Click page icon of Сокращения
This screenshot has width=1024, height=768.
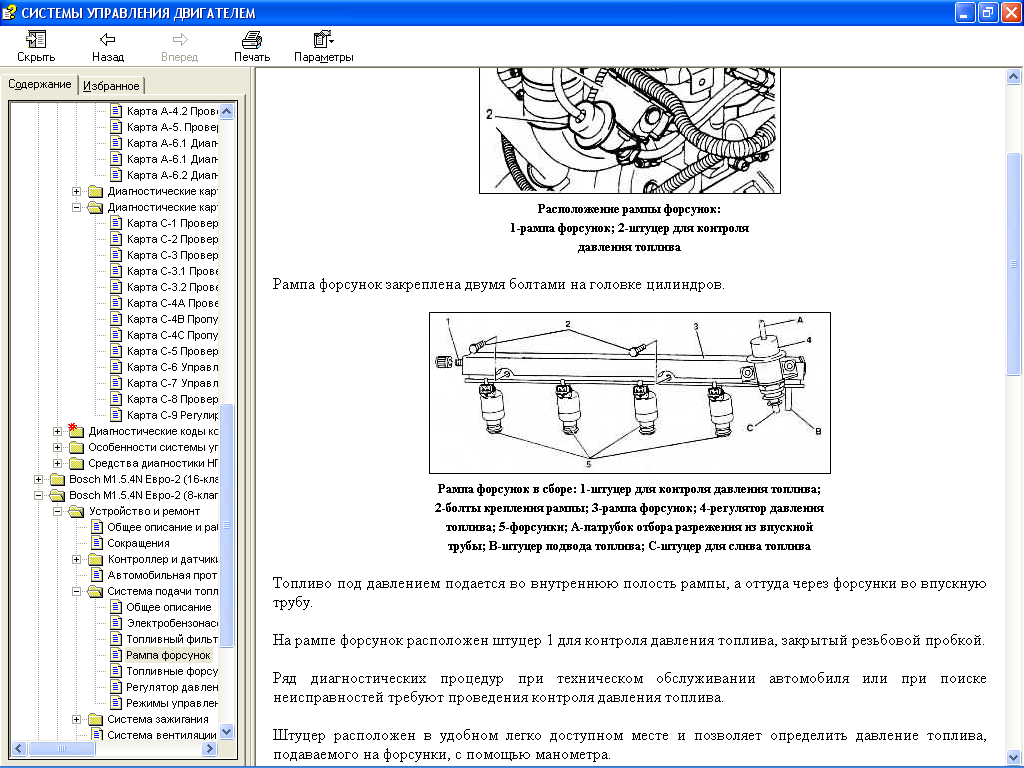point(97,543)
